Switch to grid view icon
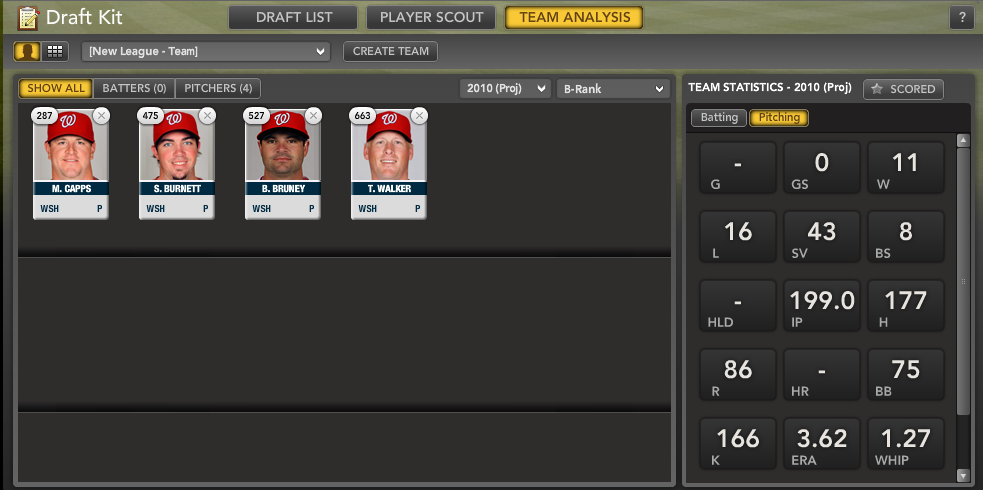Screen dimensions: 983x490 tap(55, 51)
